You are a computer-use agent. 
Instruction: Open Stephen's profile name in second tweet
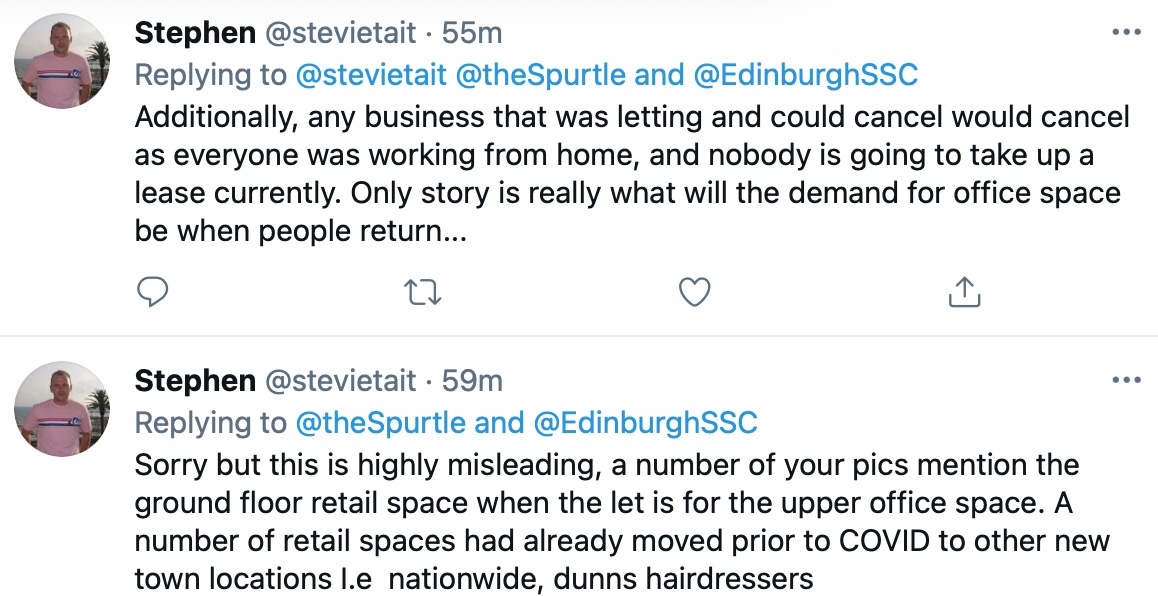tap(195, 381)
